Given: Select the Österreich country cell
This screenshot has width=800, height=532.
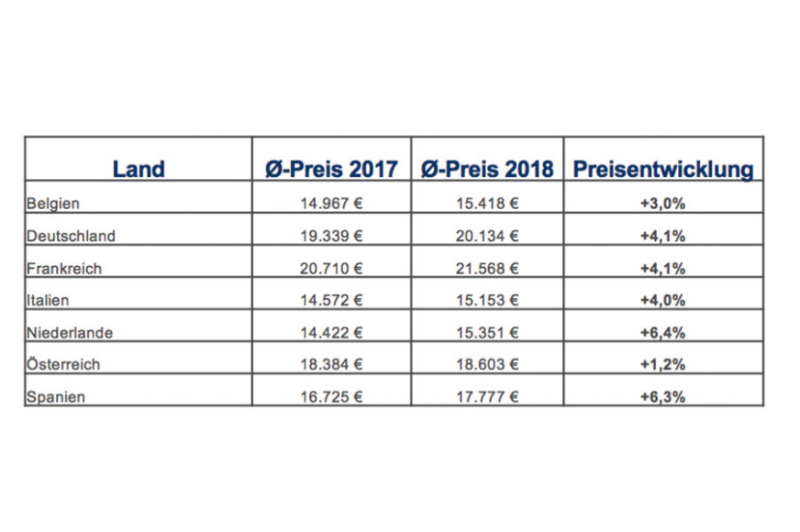Looking at the screenshot, I should point(63,366).
